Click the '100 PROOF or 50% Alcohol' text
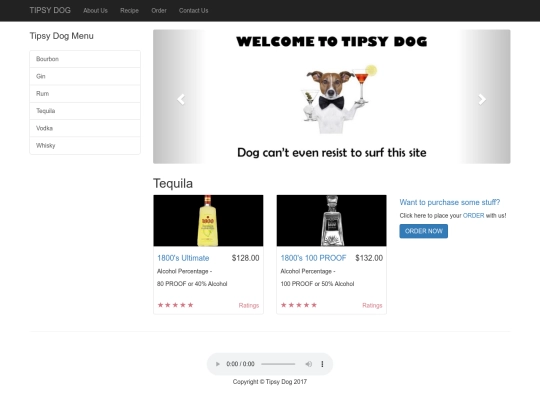The width and height of the screenshot is (540, 405). [317, 284]
